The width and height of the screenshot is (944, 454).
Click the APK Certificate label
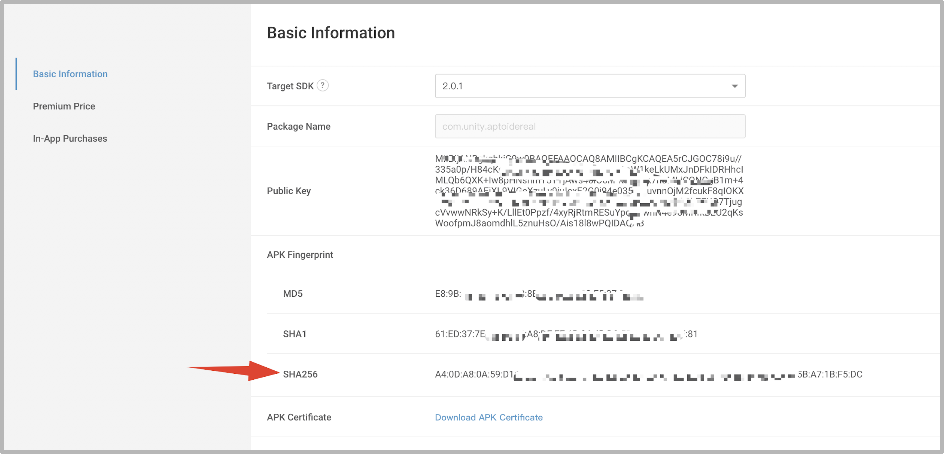point(299,417)
